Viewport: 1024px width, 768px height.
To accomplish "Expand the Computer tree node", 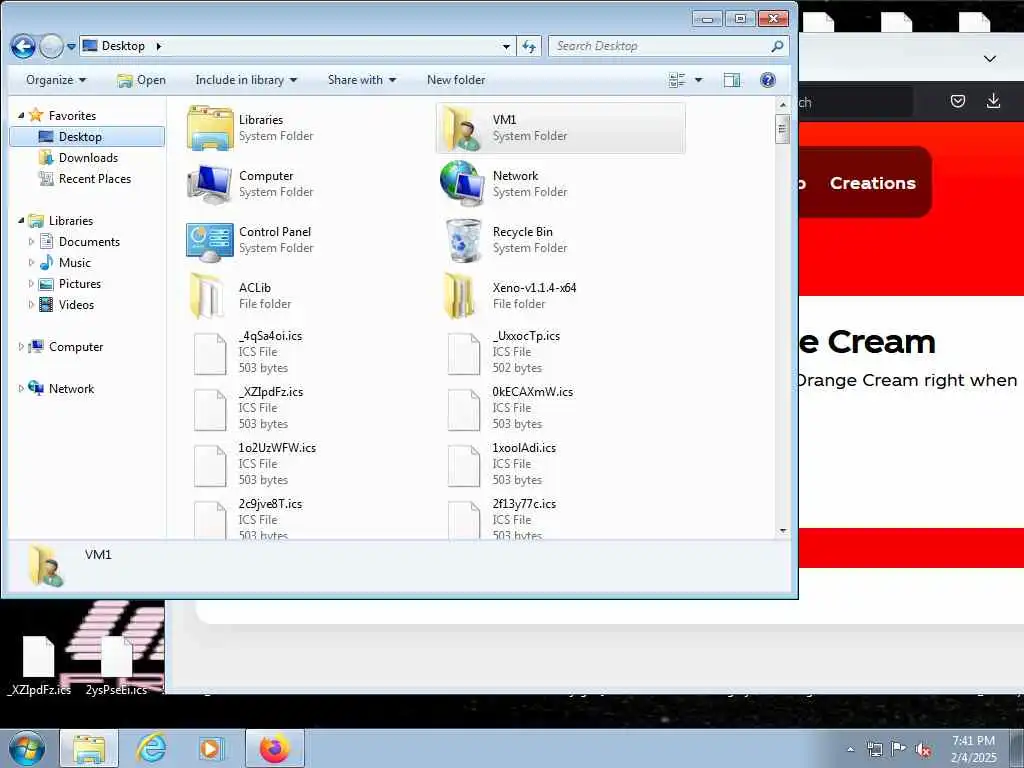I will pyautogui.click(x=21, y=347).
